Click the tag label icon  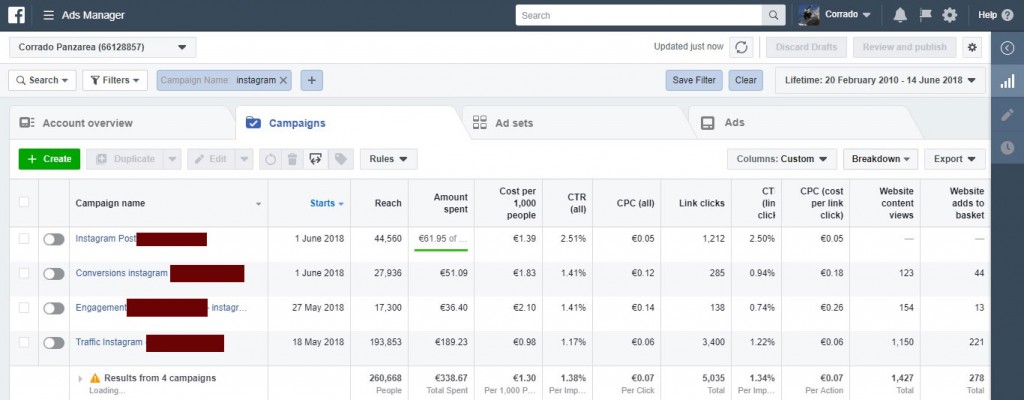[340, 159]
